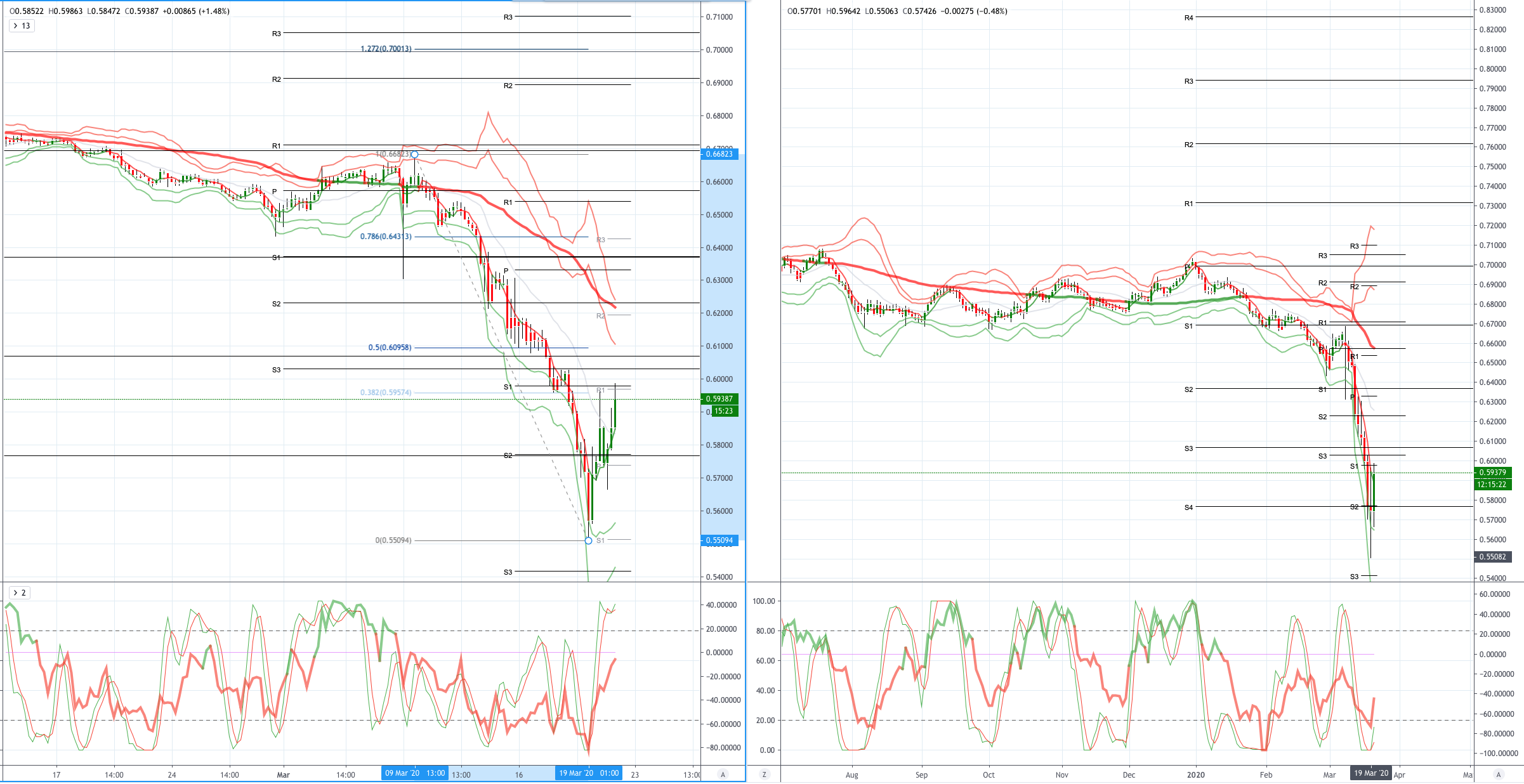
Task: Click the 09 Mar '20 13:00 time marker
Action: point(415,773)
